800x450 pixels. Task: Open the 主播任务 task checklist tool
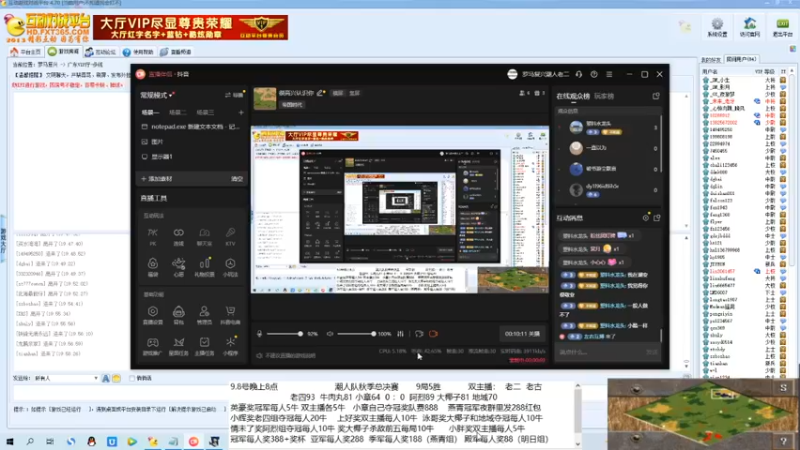click(x=204, y=345)
